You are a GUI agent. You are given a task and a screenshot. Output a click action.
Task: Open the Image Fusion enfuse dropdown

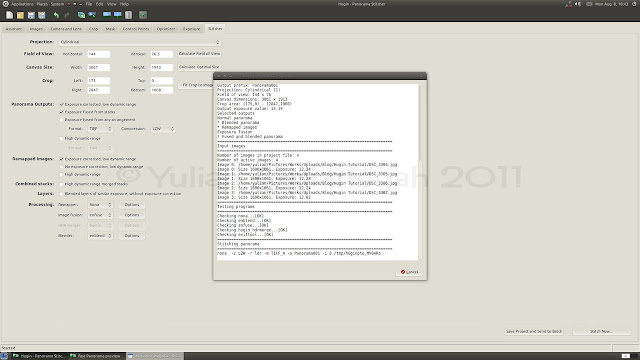click(100, 215)
